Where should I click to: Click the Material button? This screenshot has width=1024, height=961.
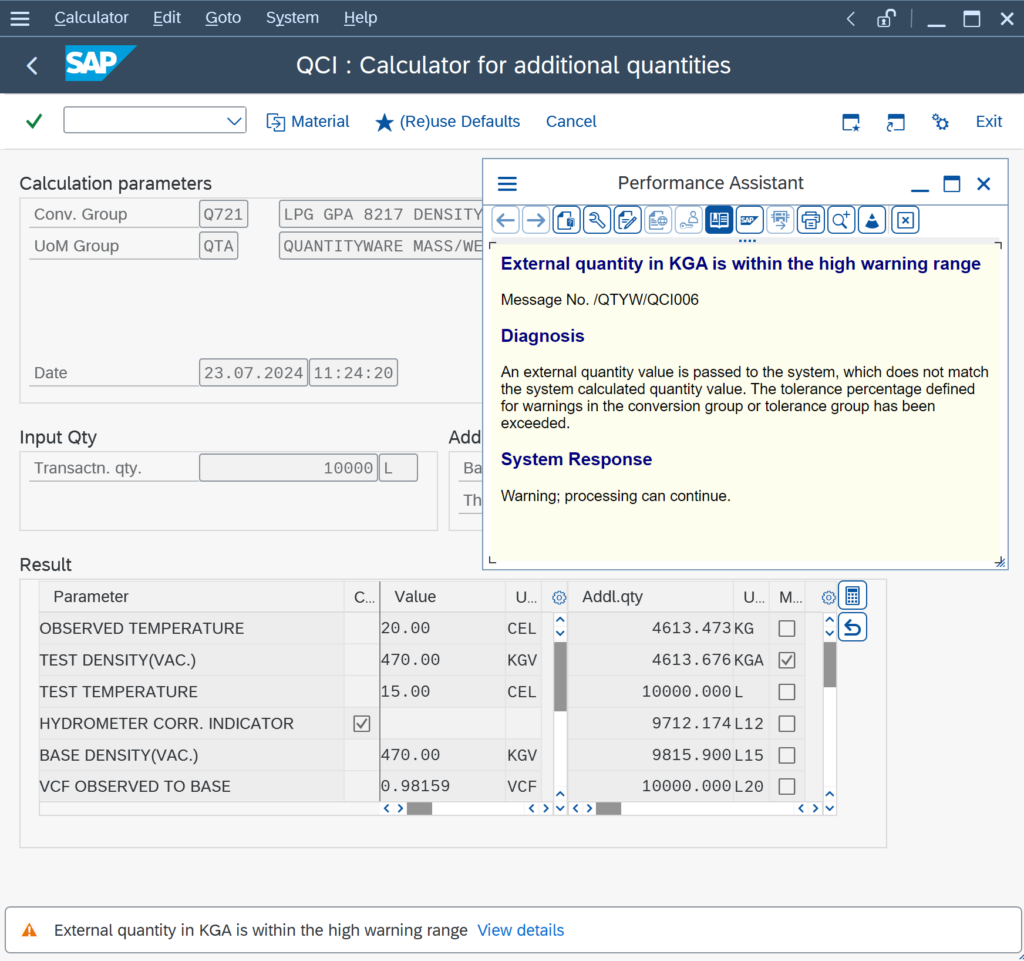(308, 121)
